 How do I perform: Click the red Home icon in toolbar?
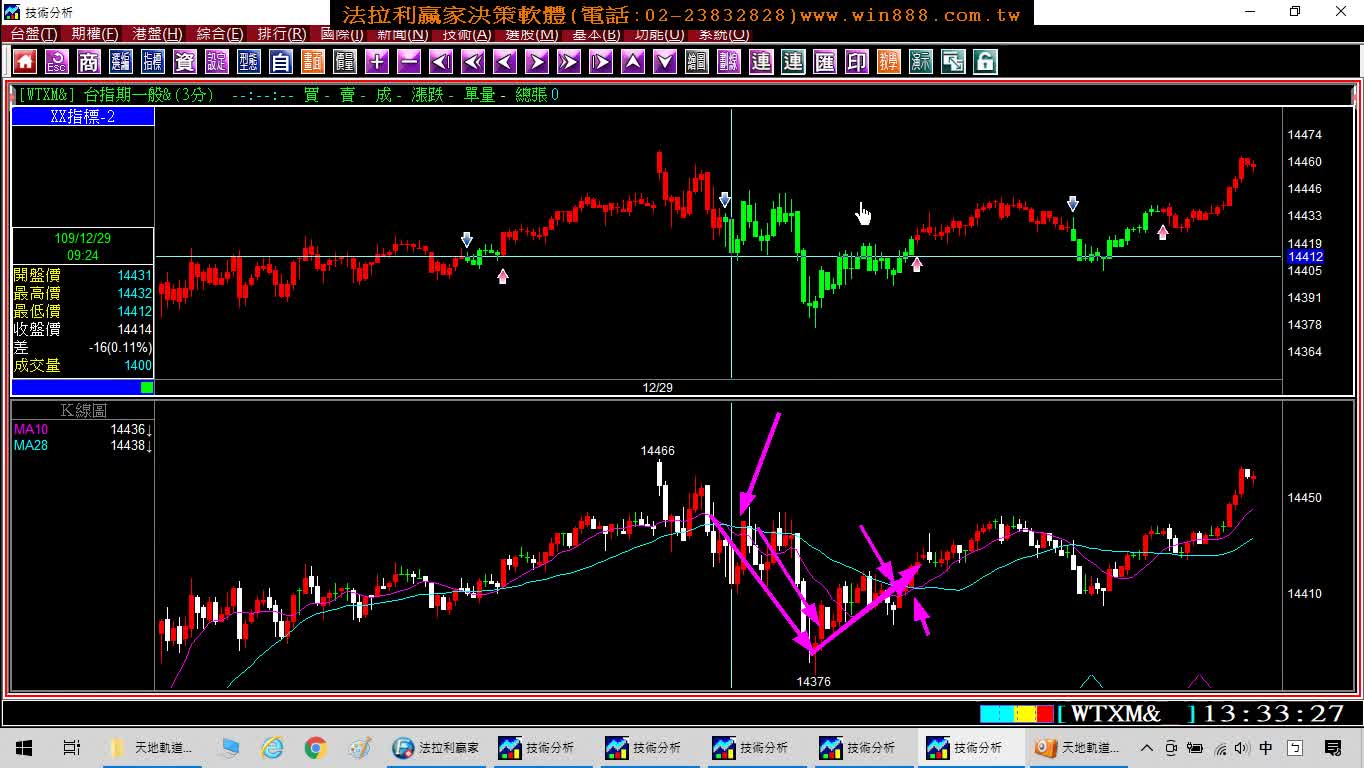pos(25,62)
